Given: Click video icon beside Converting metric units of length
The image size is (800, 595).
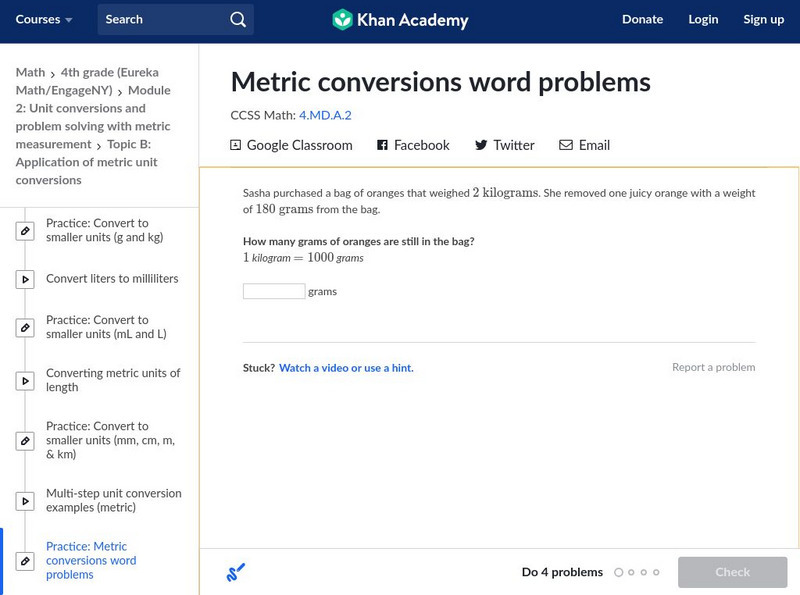Looking at the screenshot, I should [x=25, y=381].
